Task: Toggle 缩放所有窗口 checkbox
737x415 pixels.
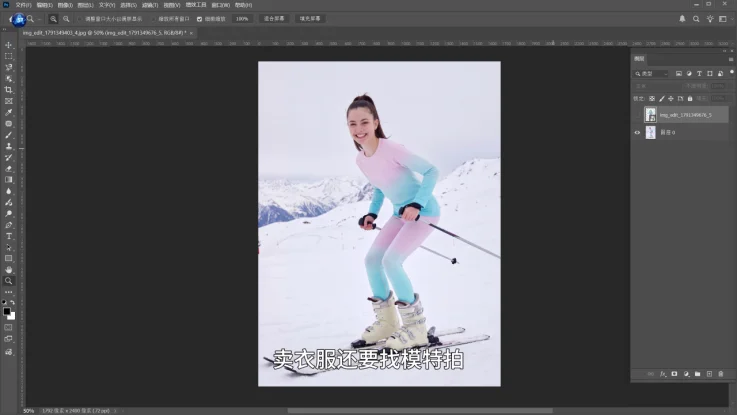Action: [153, 19]
